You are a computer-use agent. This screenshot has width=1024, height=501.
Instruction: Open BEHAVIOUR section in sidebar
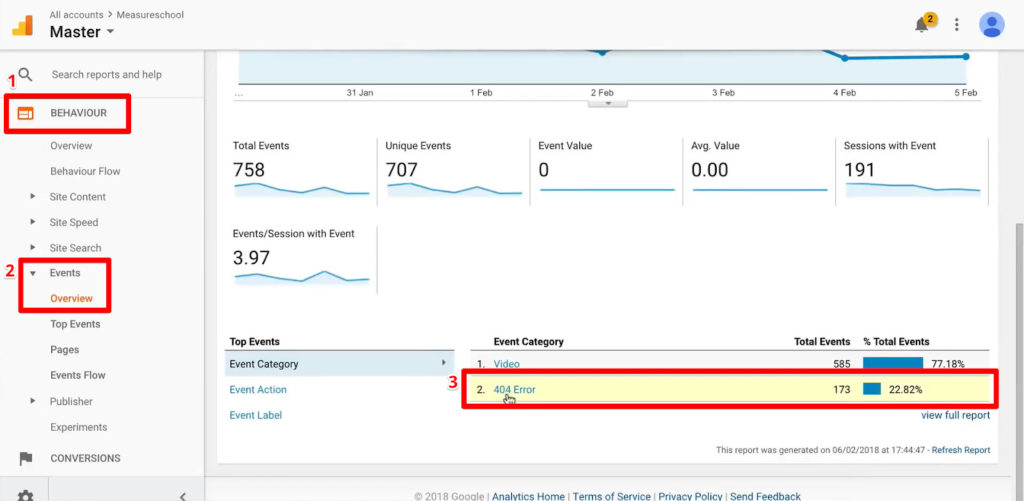78,113
